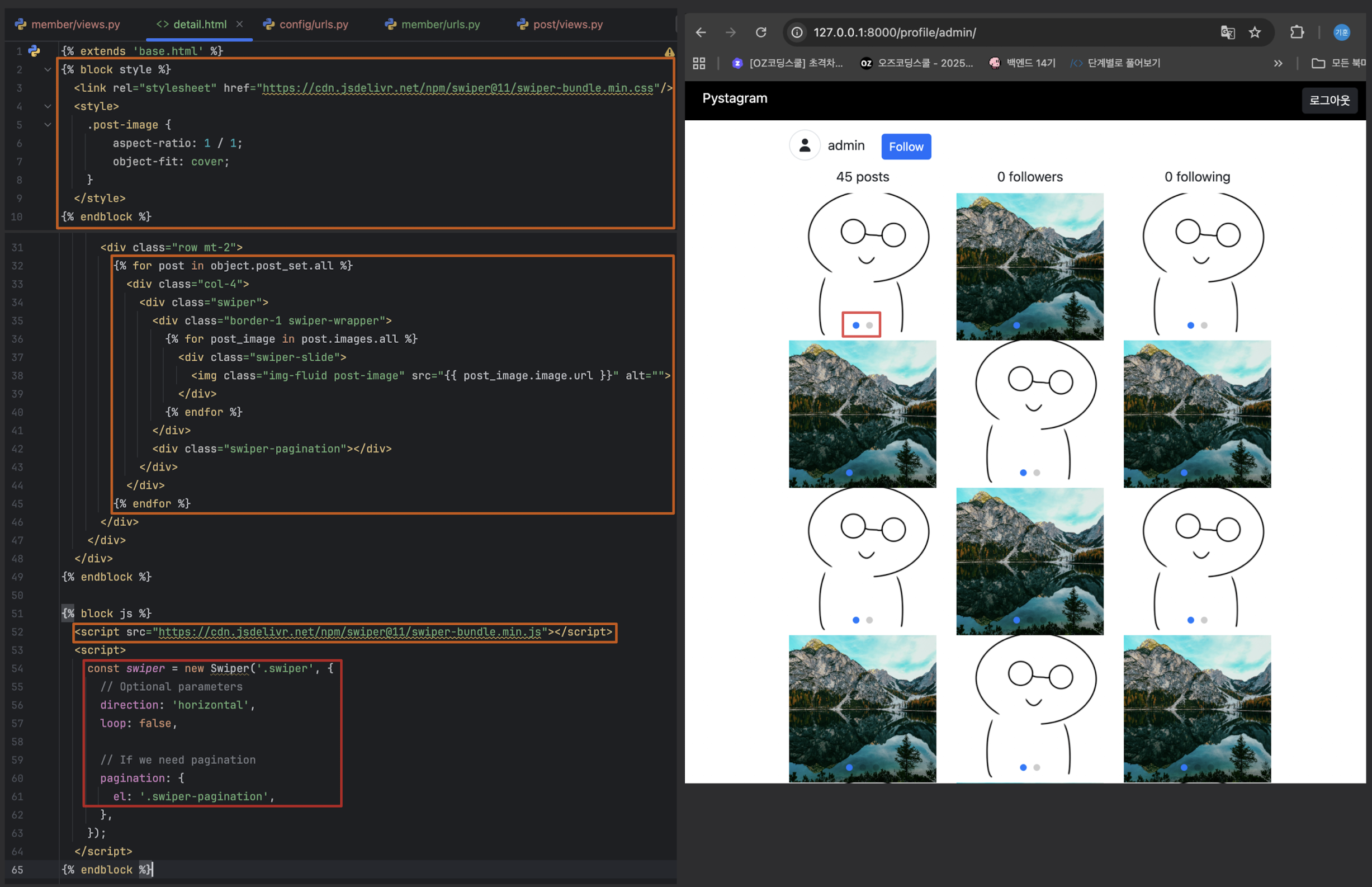1372x887 pixels.
Task: Select second pagination dot on first post
Action: (x=869, y=325)
